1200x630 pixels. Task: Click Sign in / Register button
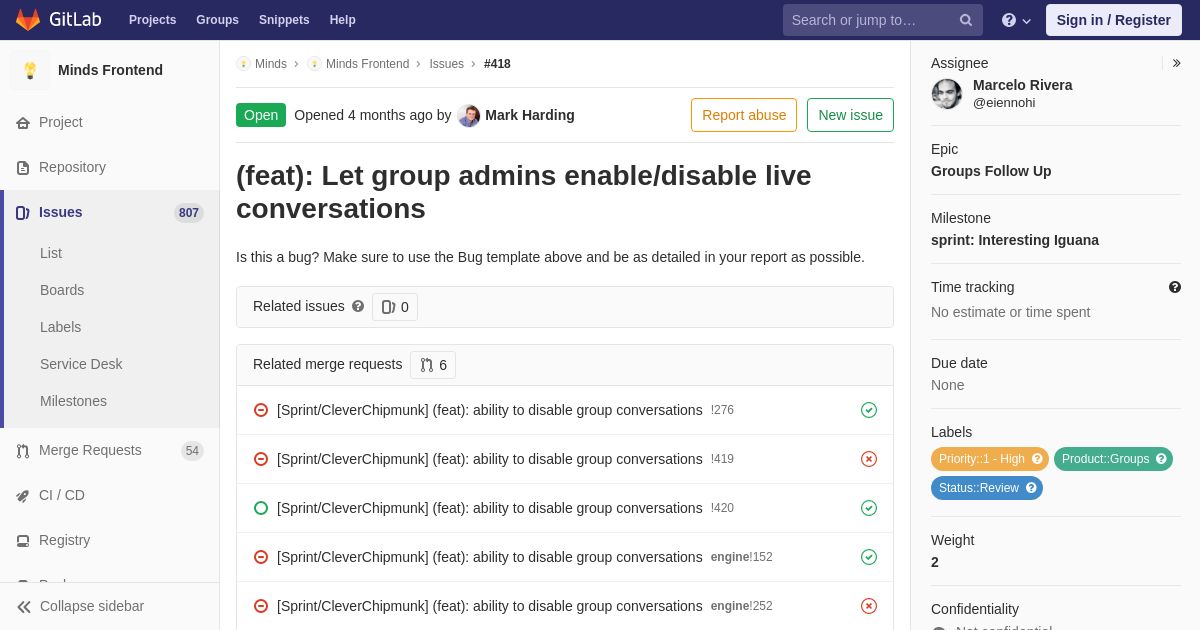(1113, 20)
